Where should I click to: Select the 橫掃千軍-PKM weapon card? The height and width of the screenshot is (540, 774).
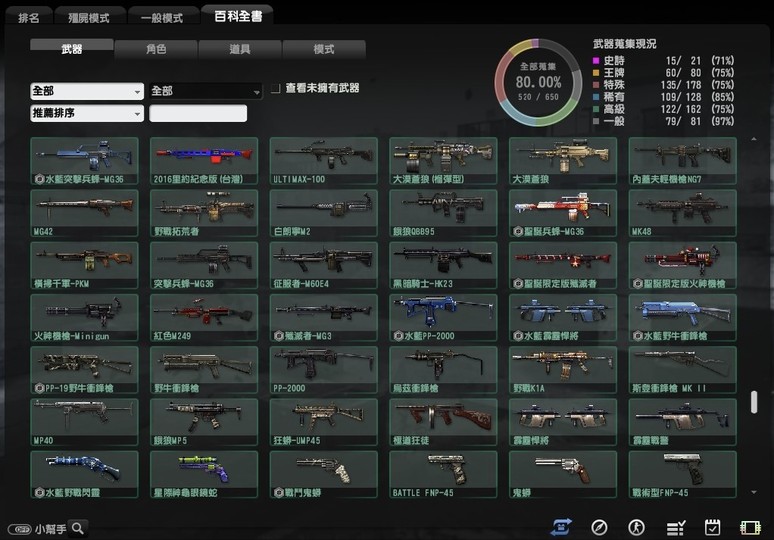point(84,266)
